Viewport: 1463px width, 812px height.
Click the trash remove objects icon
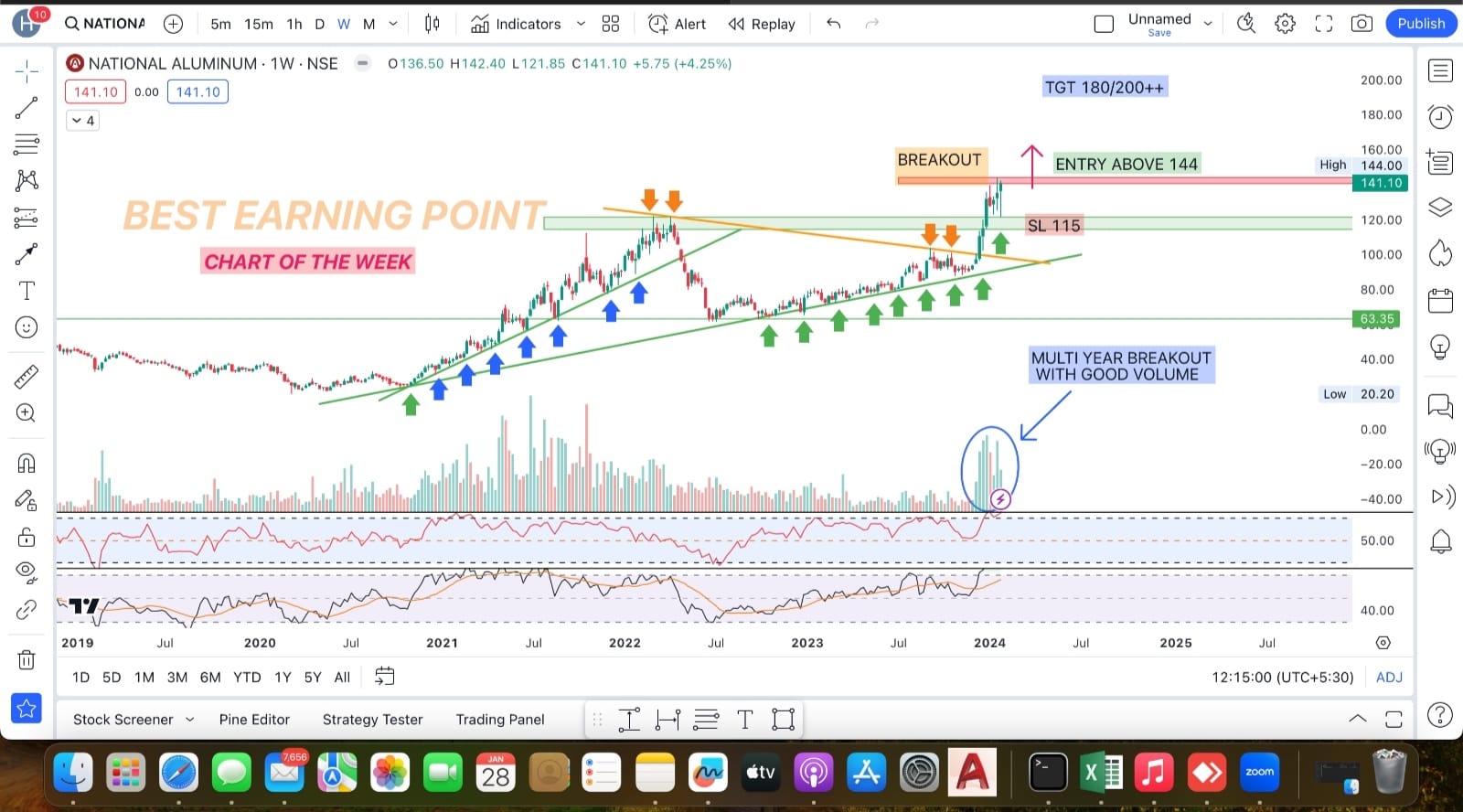point(27,659)
